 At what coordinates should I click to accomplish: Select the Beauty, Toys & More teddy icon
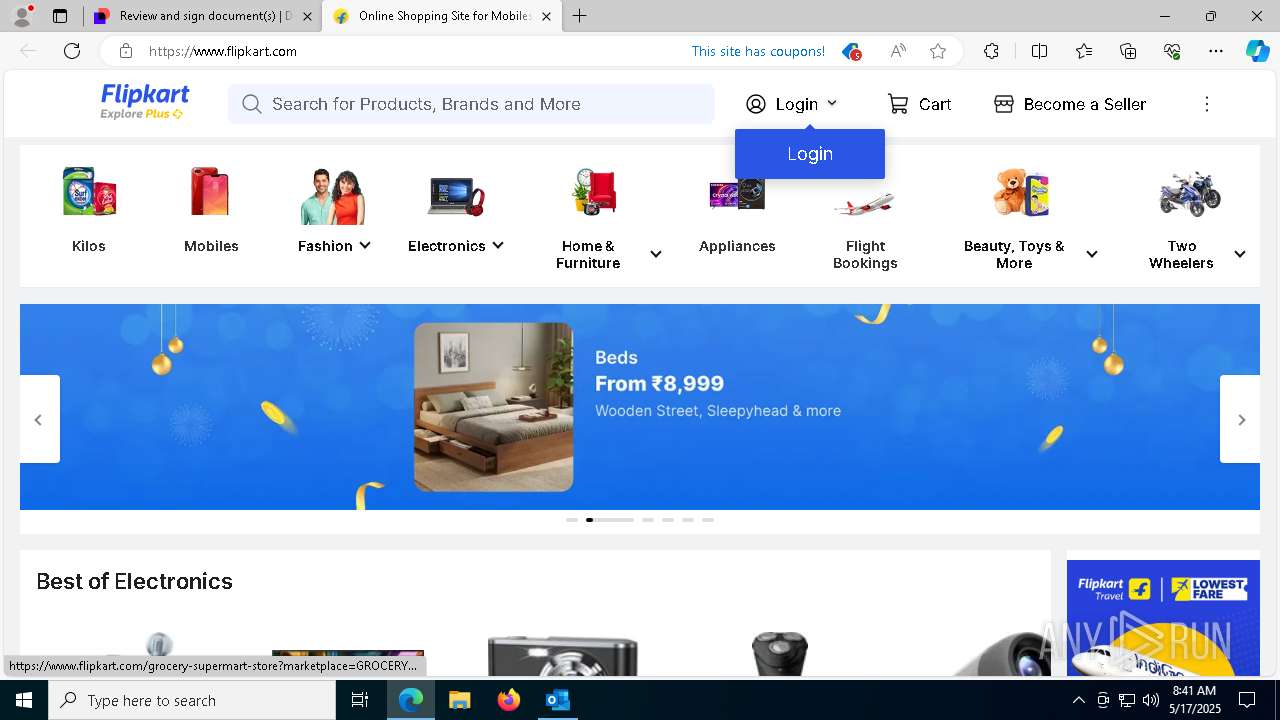pos(1021,192)
